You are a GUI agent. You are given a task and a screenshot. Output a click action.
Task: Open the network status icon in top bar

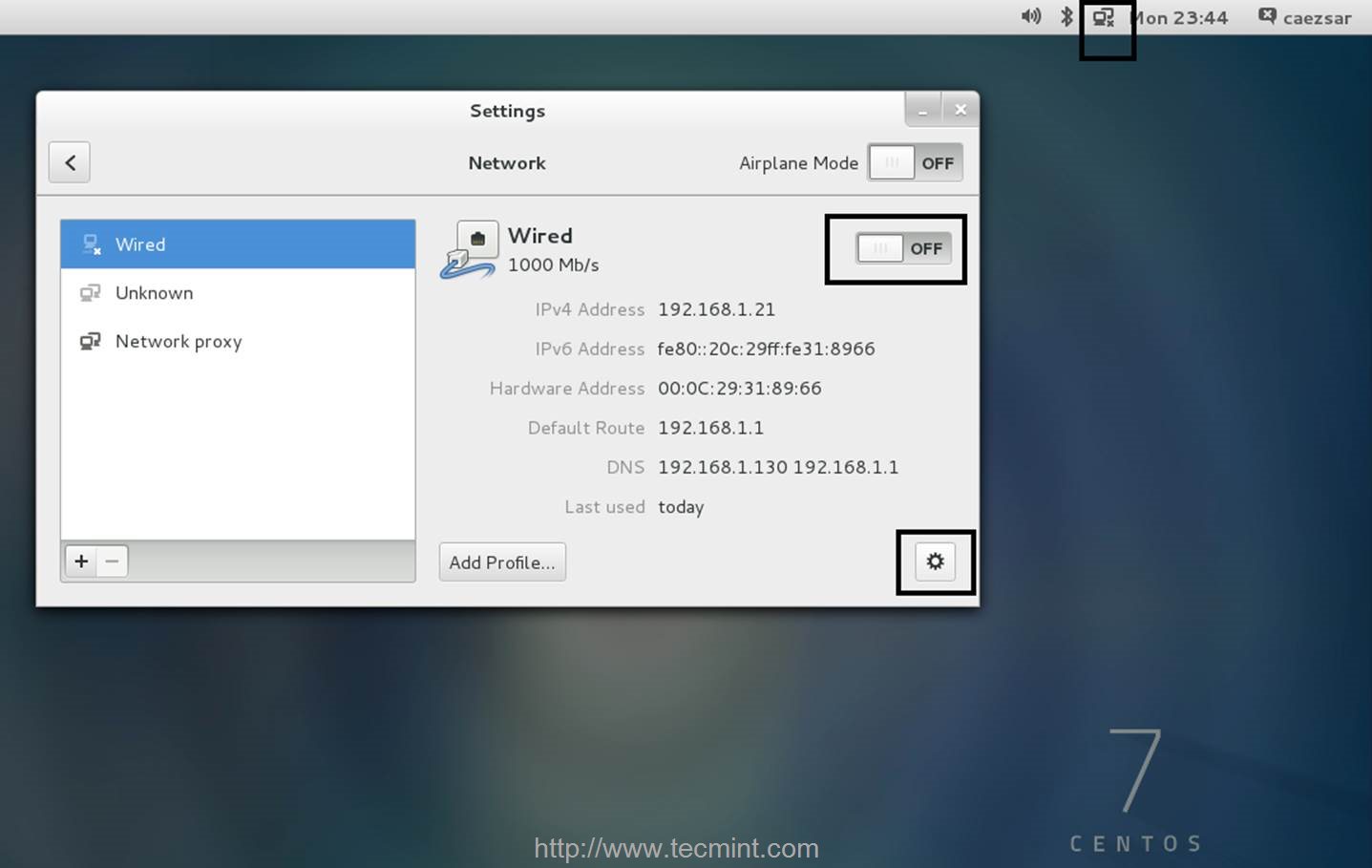tap(1104, 17)
